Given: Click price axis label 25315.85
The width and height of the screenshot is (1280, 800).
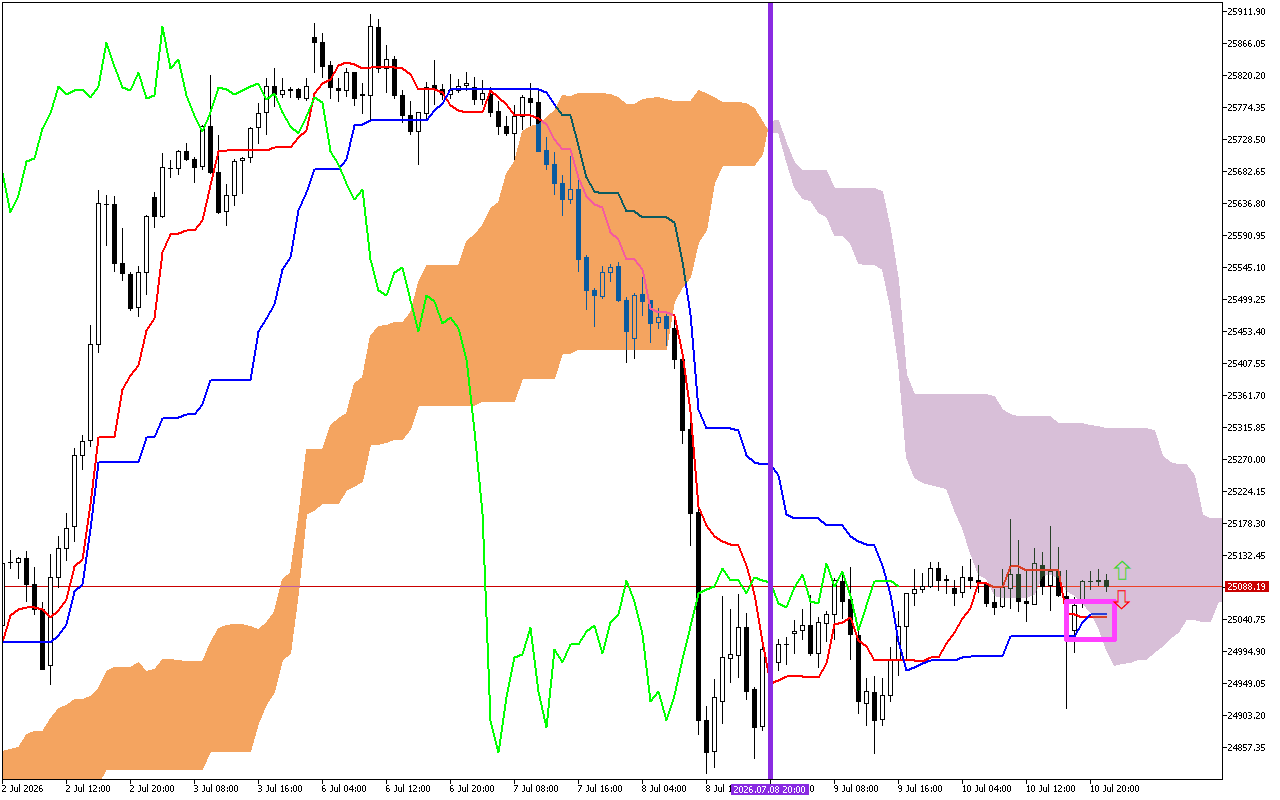Looking at the screenshot, I should point(1248,427).
